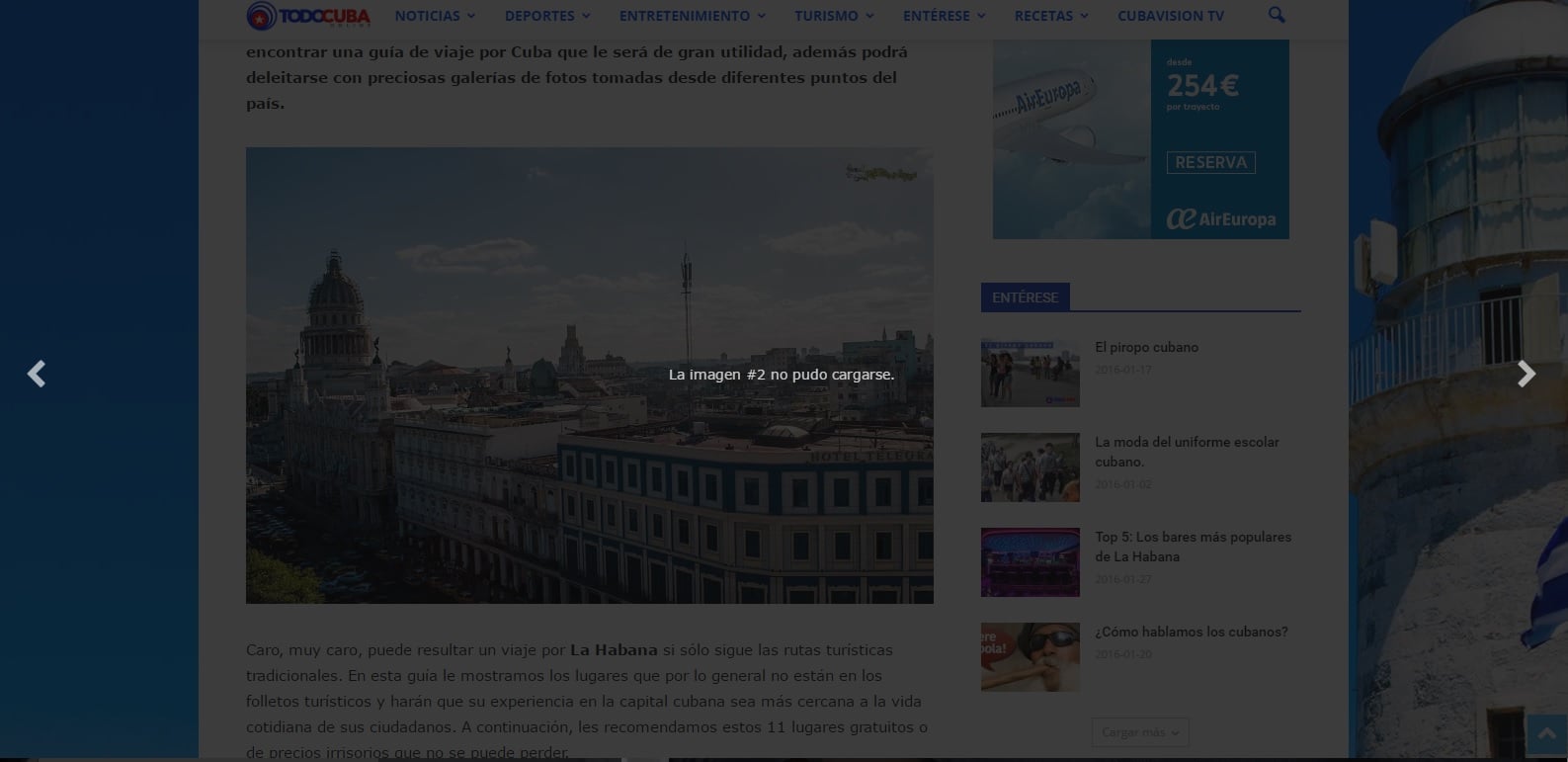Click the cigar smoker article thumbnail
The width and height of the screenshot is (1568, 762).
click(1031, 657)
